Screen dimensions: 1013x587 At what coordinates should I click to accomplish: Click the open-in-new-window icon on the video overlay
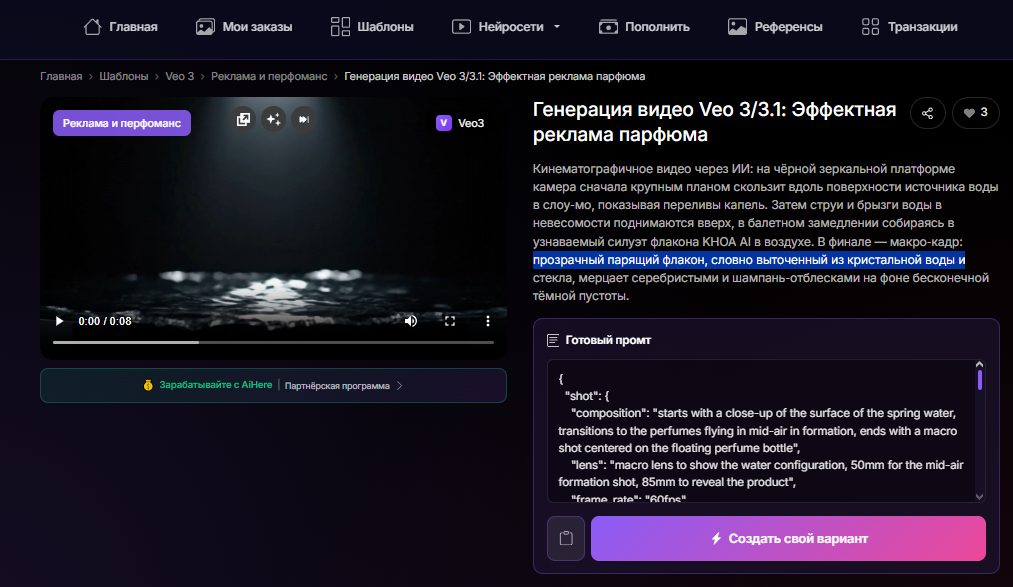(x=243, y=119)
